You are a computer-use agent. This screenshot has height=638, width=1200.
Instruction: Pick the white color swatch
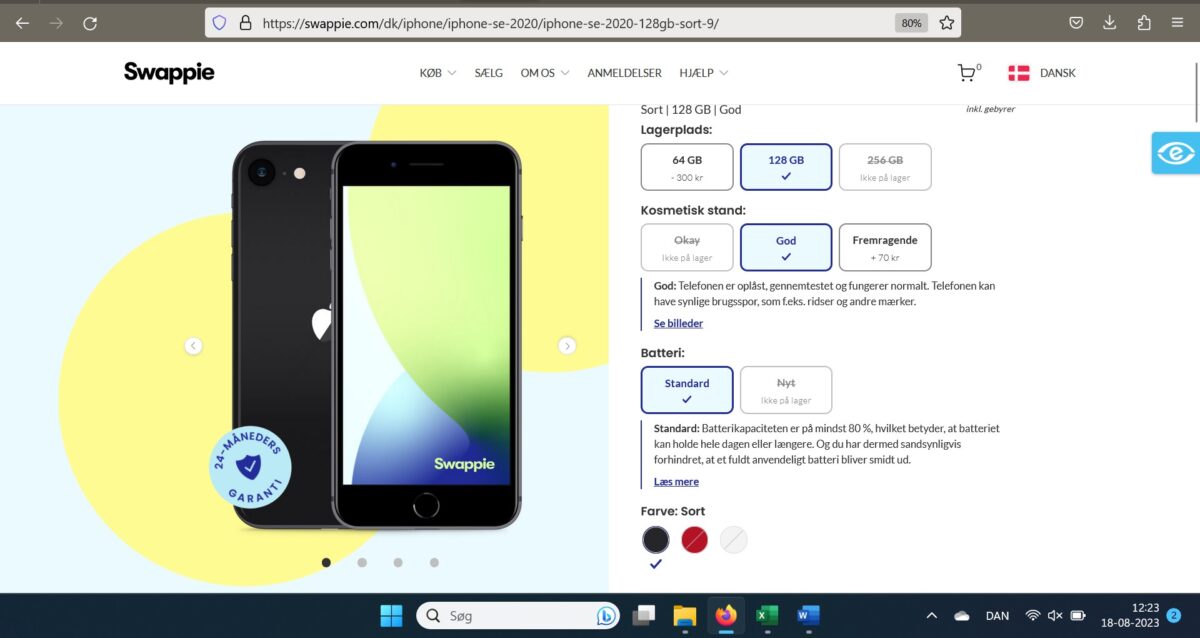(x=734, y=540)
